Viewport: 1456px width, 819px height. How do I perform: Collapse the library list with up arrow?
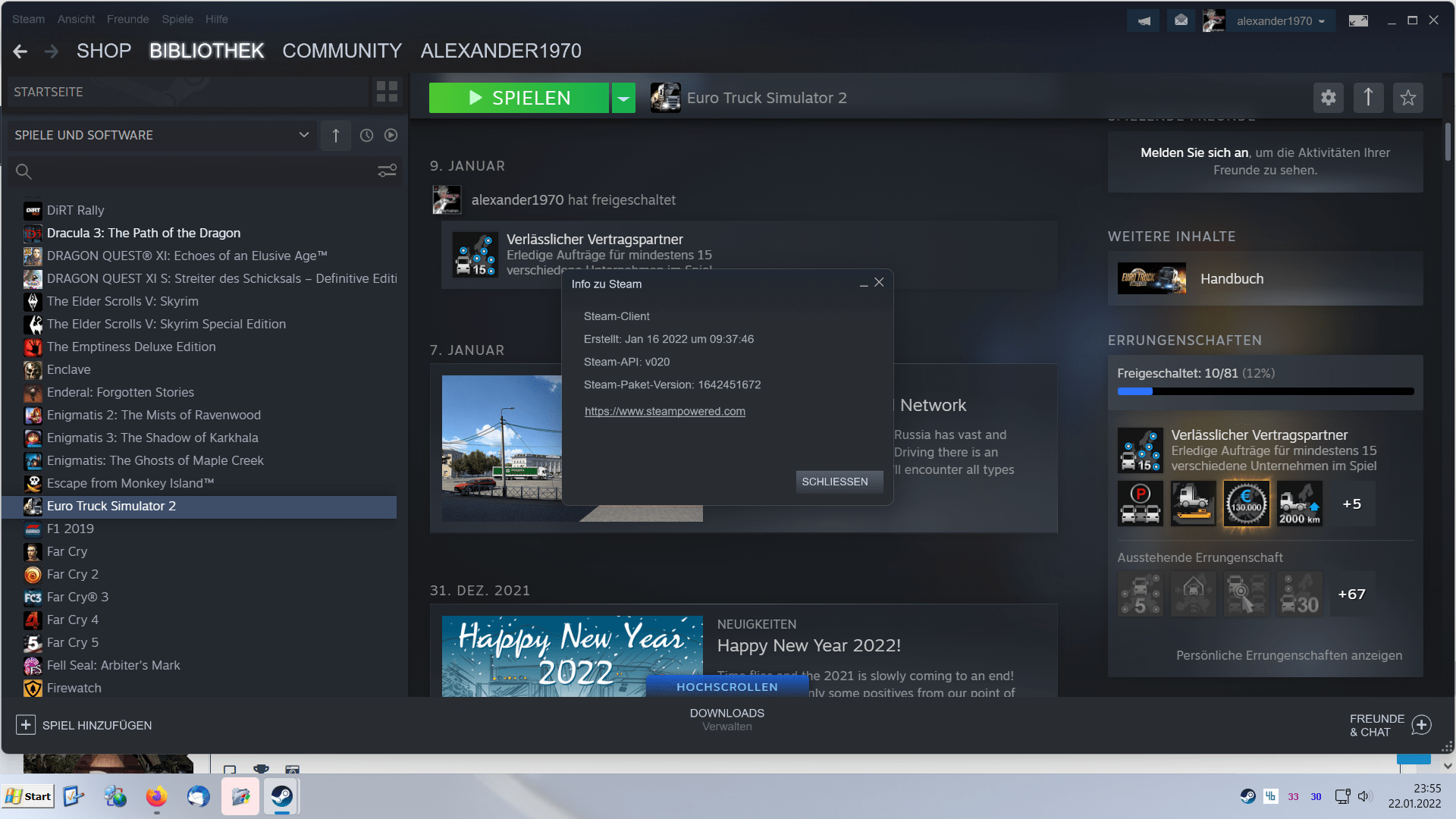336,135
